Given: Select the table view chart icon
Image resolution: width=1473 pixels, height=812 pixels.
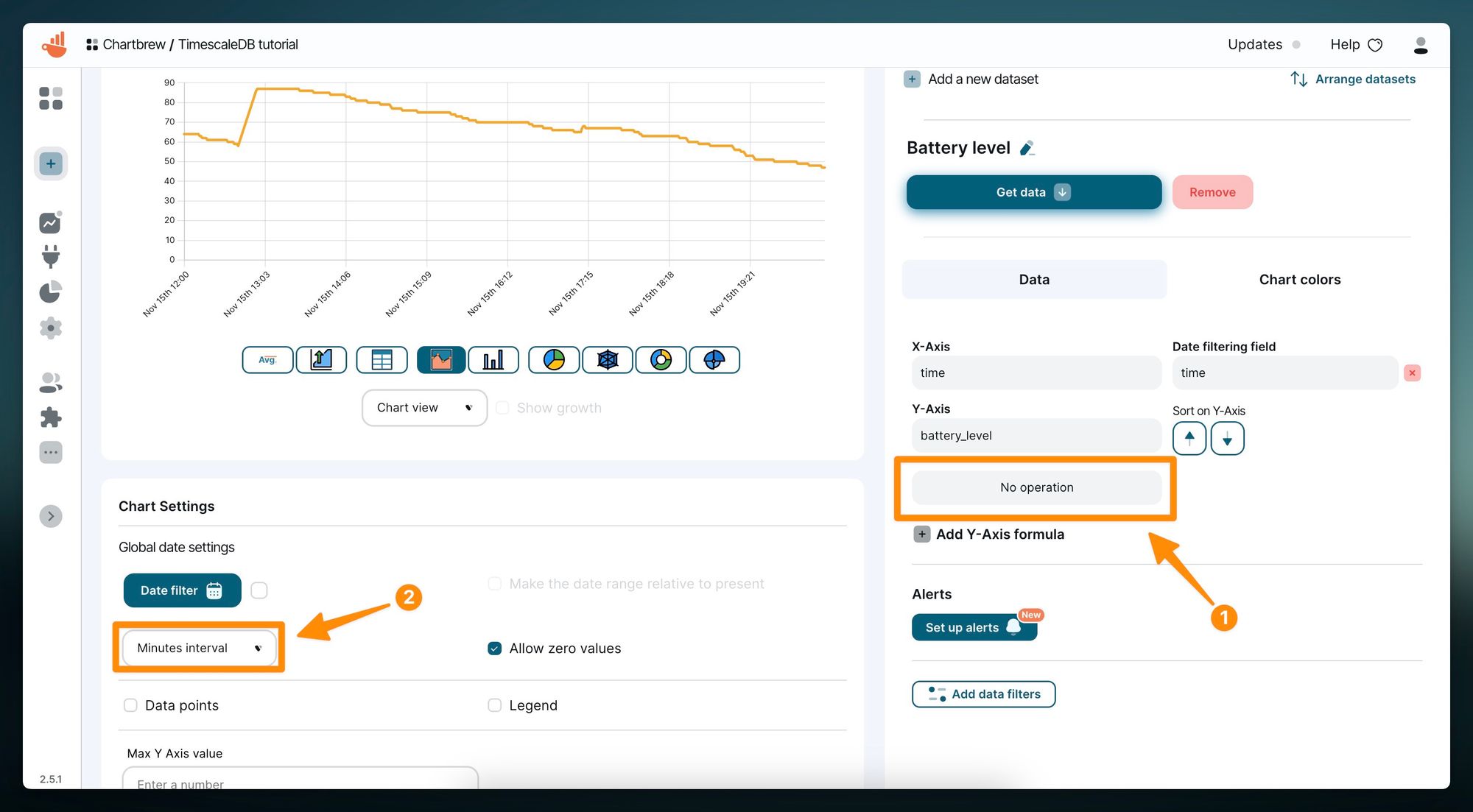Looking at the screenshot, I should point(382,360).
